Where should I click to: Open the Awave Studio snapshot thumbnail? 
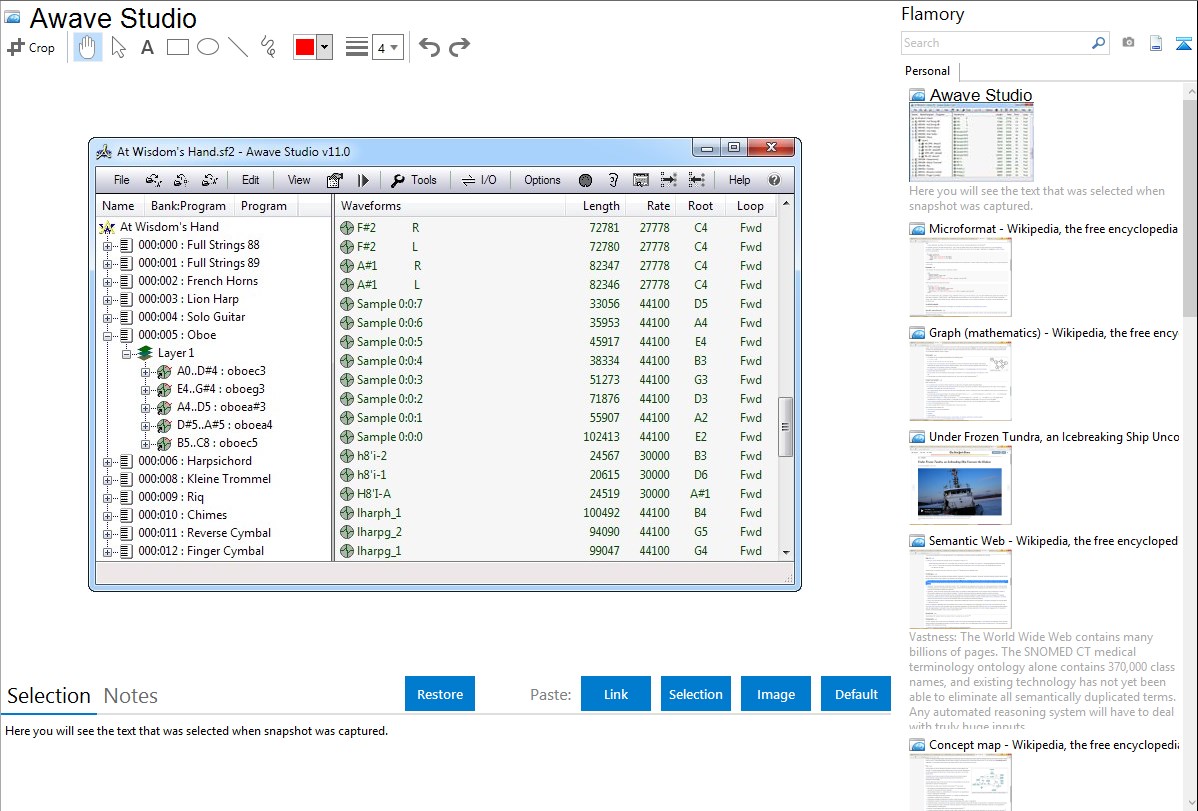[x=972, y=141]
